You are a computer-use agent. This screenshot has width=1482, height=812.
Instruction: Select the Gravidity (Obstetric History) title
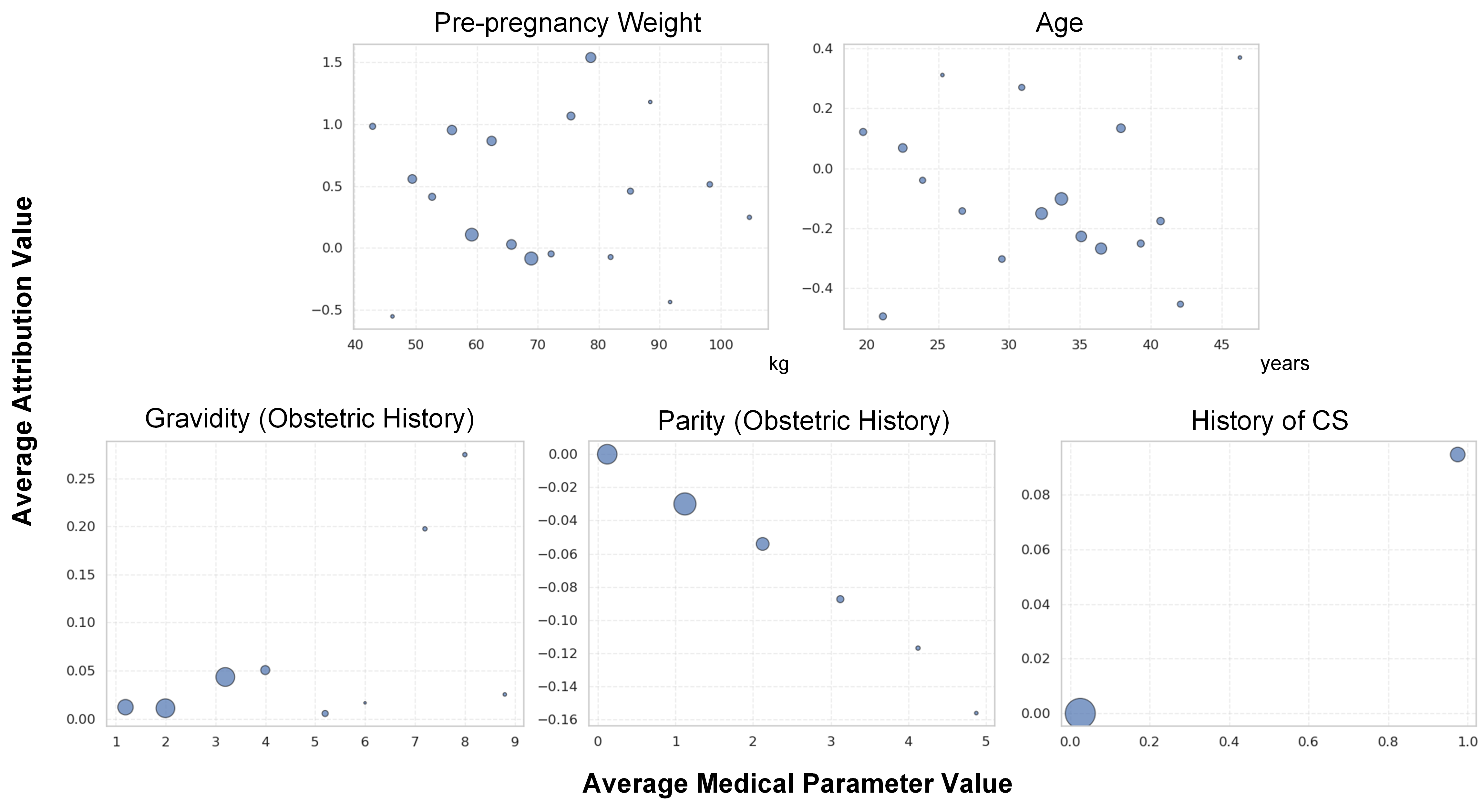tap(310, 419)
